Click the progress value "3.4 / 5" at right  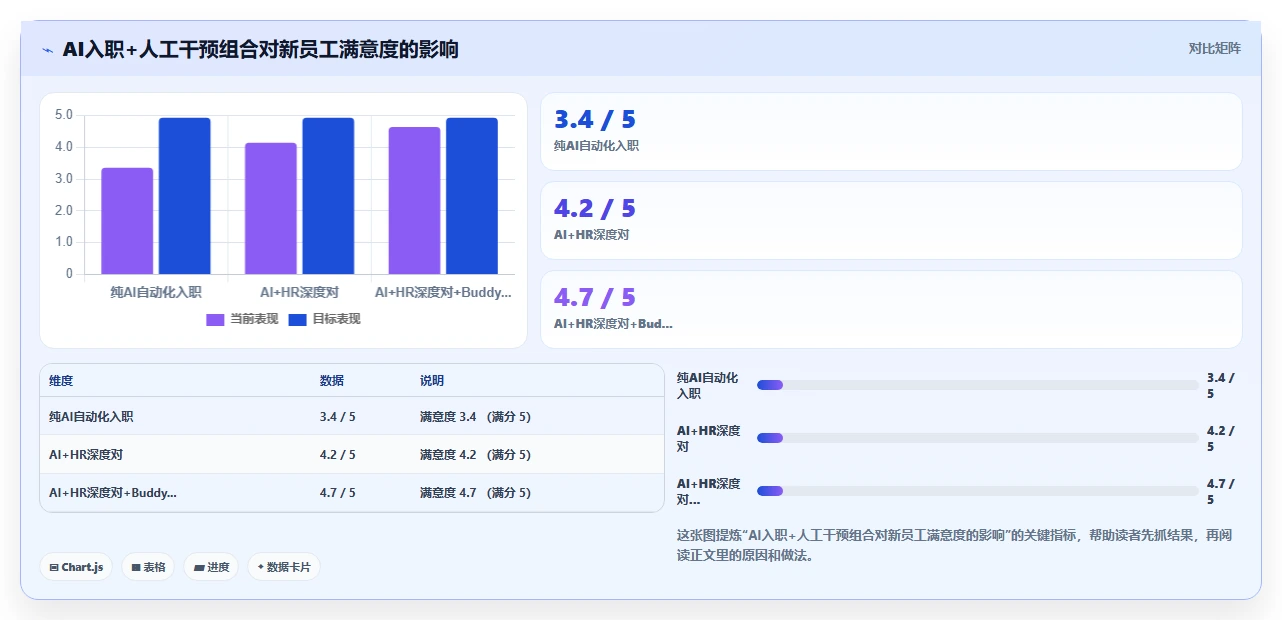click(x=1221, y=386)
